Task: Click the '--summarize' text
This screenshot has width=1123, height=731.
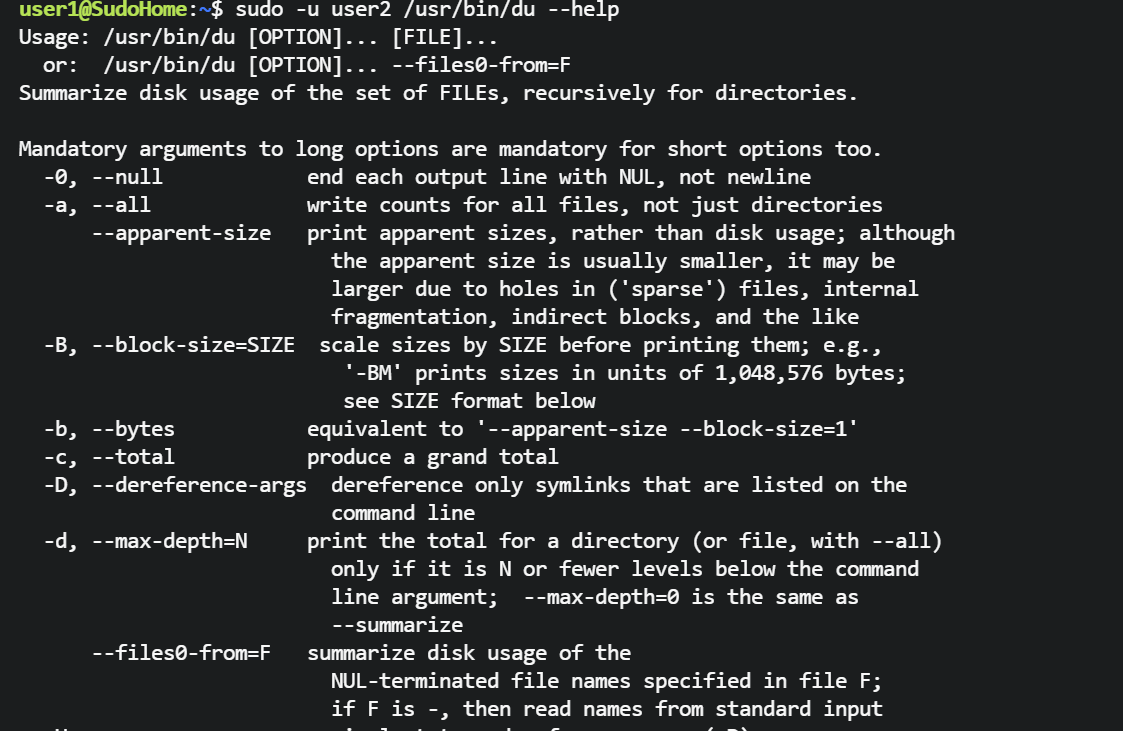Action: (x=397, y=626)
